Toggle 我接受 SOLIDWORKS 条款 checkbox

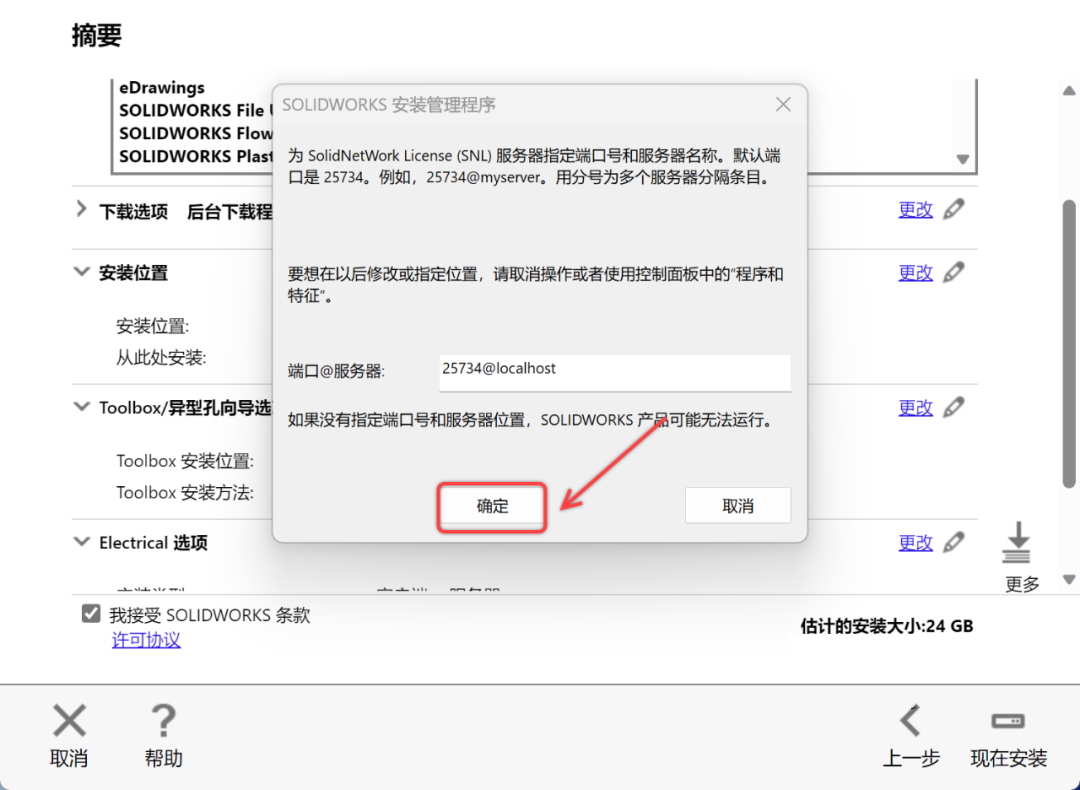(91, 614)
